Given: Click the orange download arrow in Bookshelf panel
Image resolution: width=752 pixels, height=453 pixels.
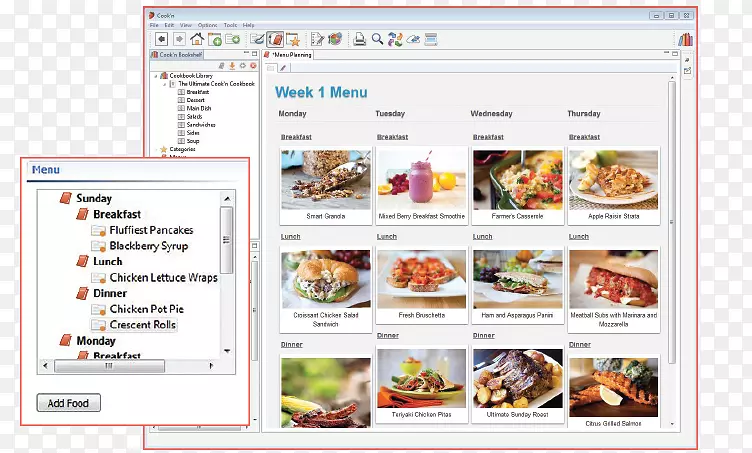Looking at the screenshot, I should click(232, 65).
